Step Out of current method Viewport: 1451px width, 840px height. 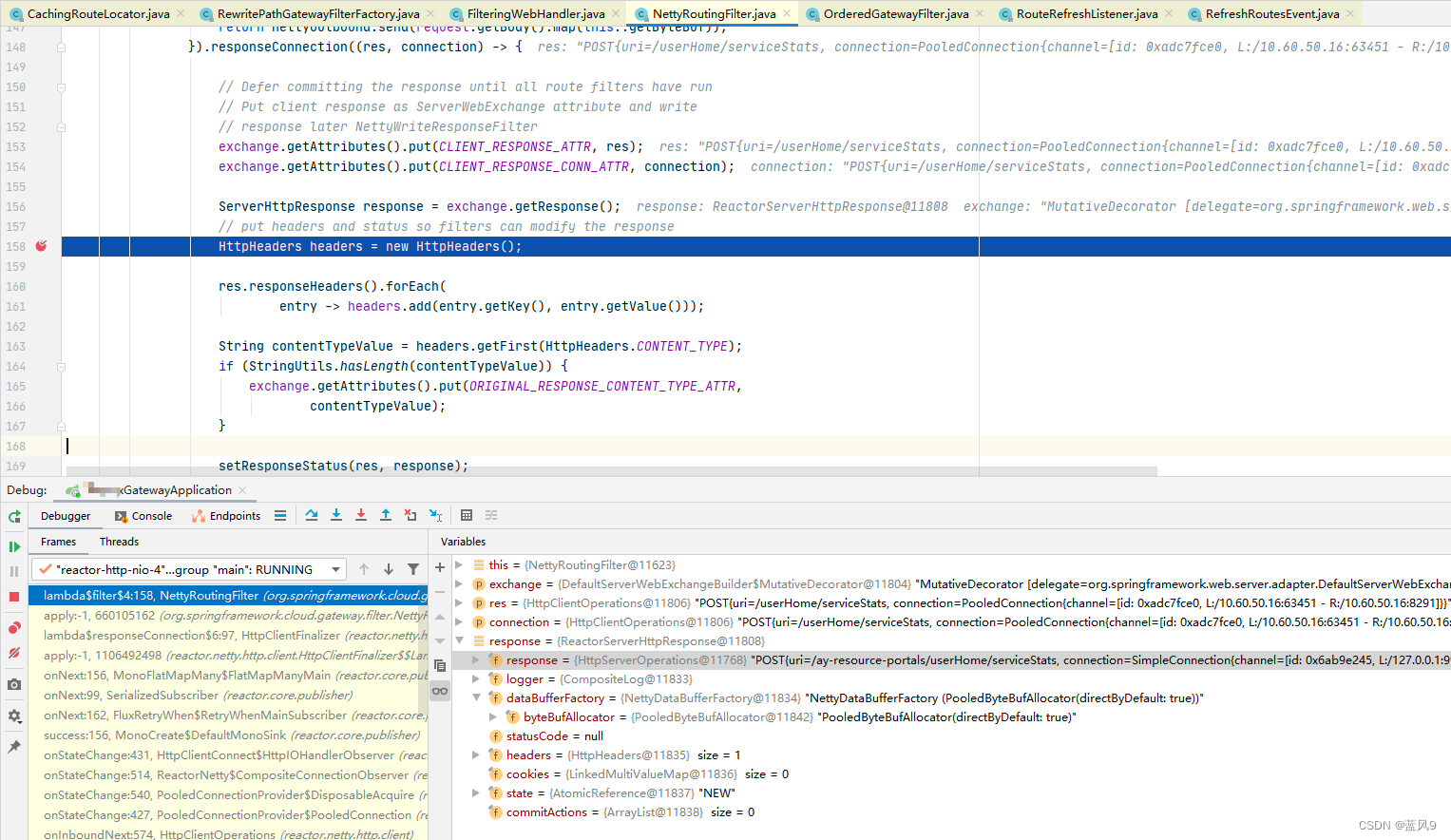[x=386, y=515]
